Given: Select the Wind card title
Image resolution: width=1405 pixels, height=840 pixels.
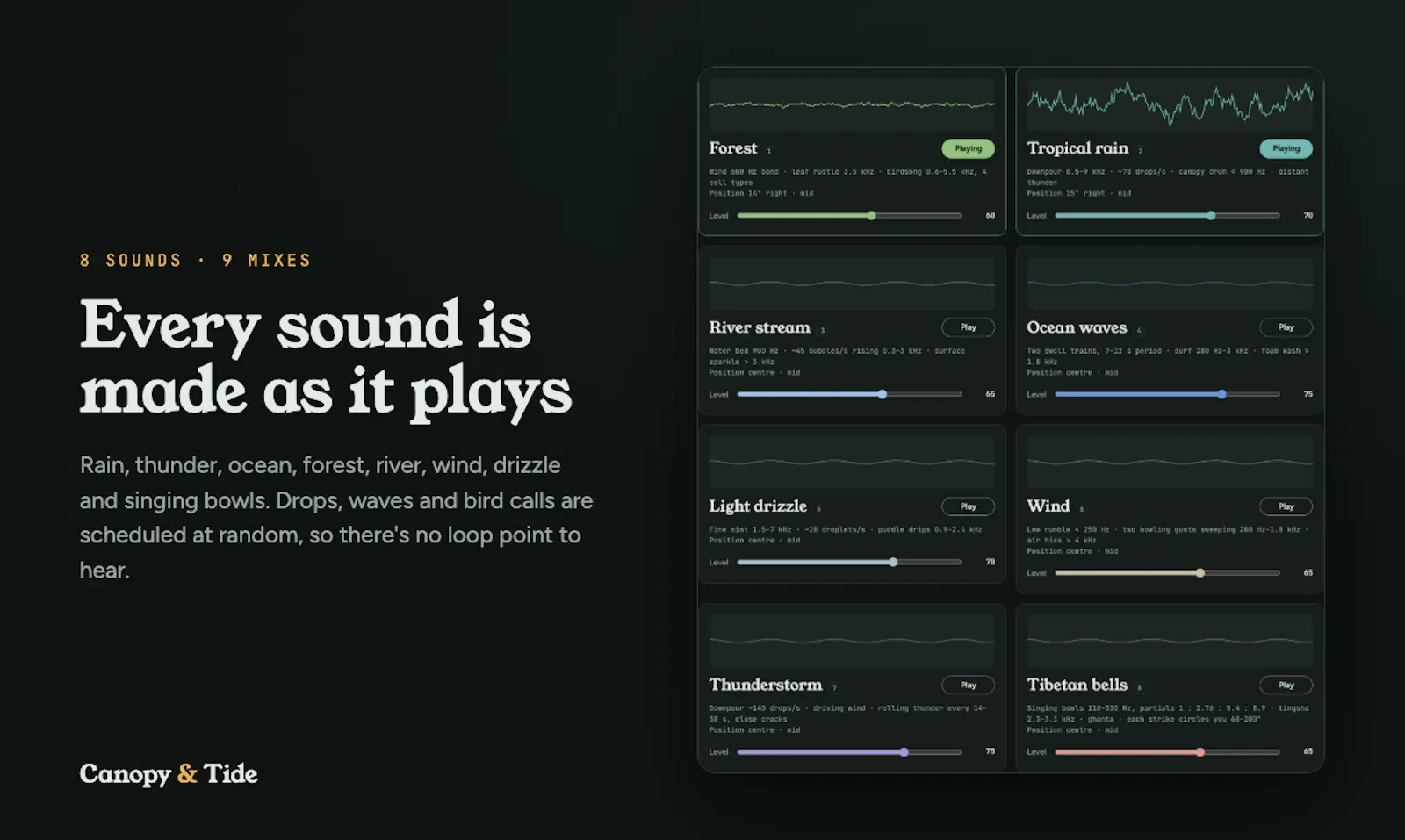Looking at the screenshot, I should [x=1048, y=506].
